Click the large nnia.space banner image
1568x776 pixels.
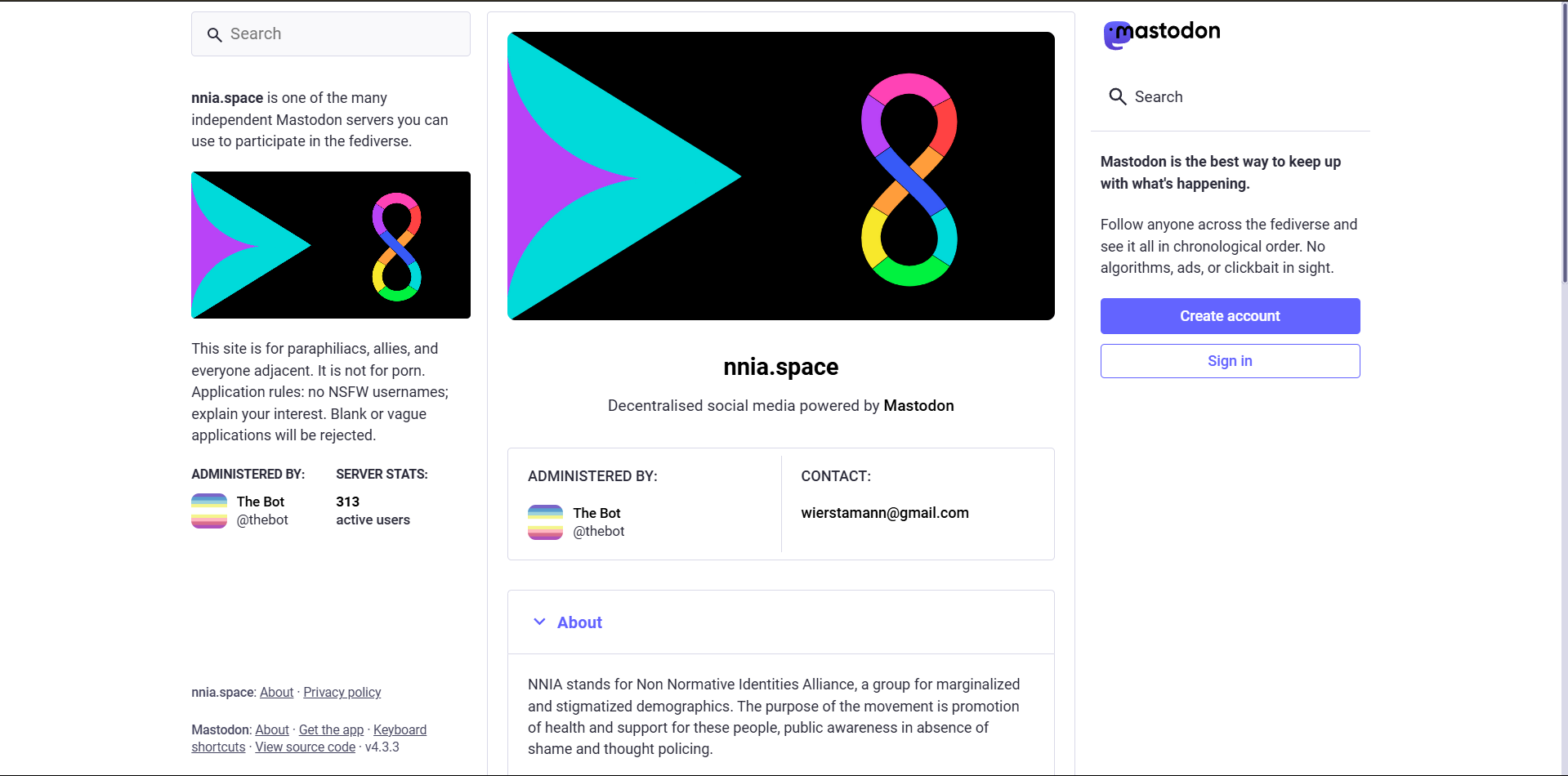781,176
